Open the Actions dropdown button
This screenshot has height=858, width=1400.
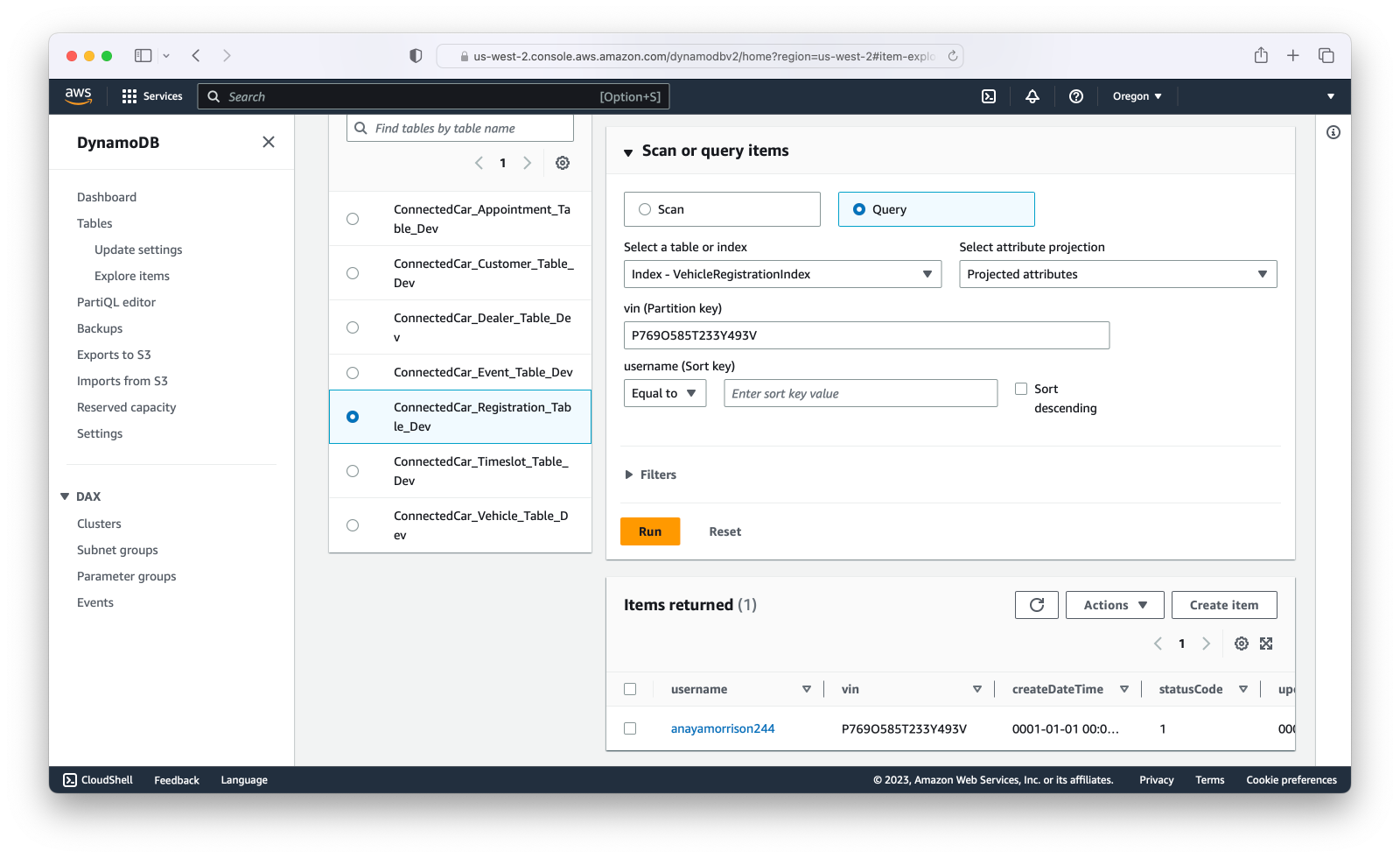point(1115,605)
